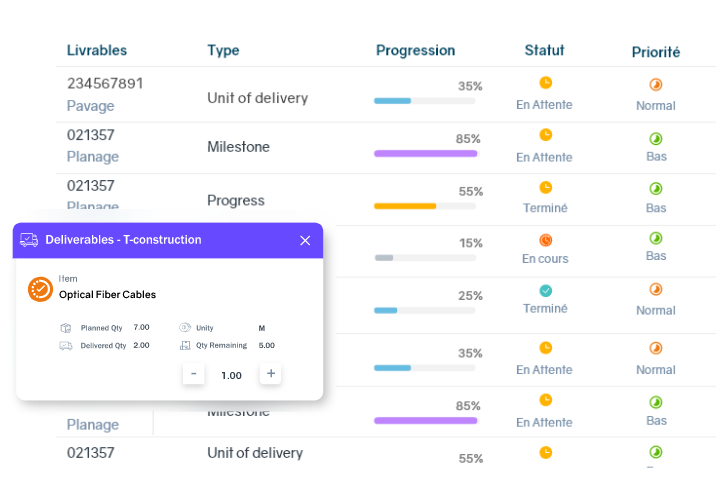
Task: Click the teal checkmark status icon on the 25% row
Action: 545,291
